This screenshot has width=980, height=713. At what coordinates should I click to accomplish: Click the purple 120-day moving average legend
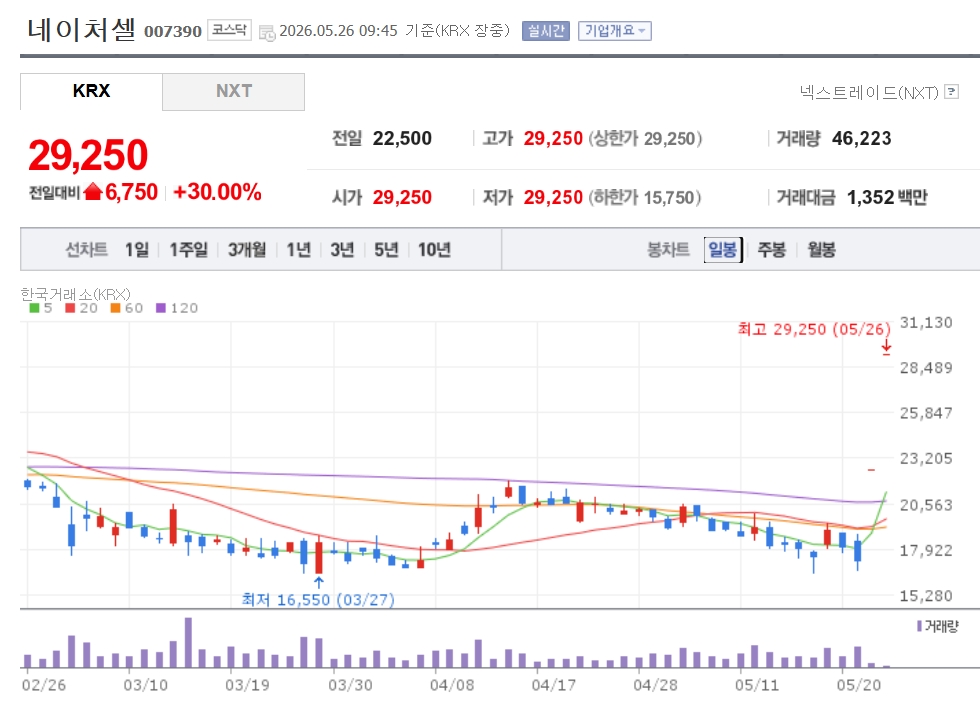tap(177, 308)
